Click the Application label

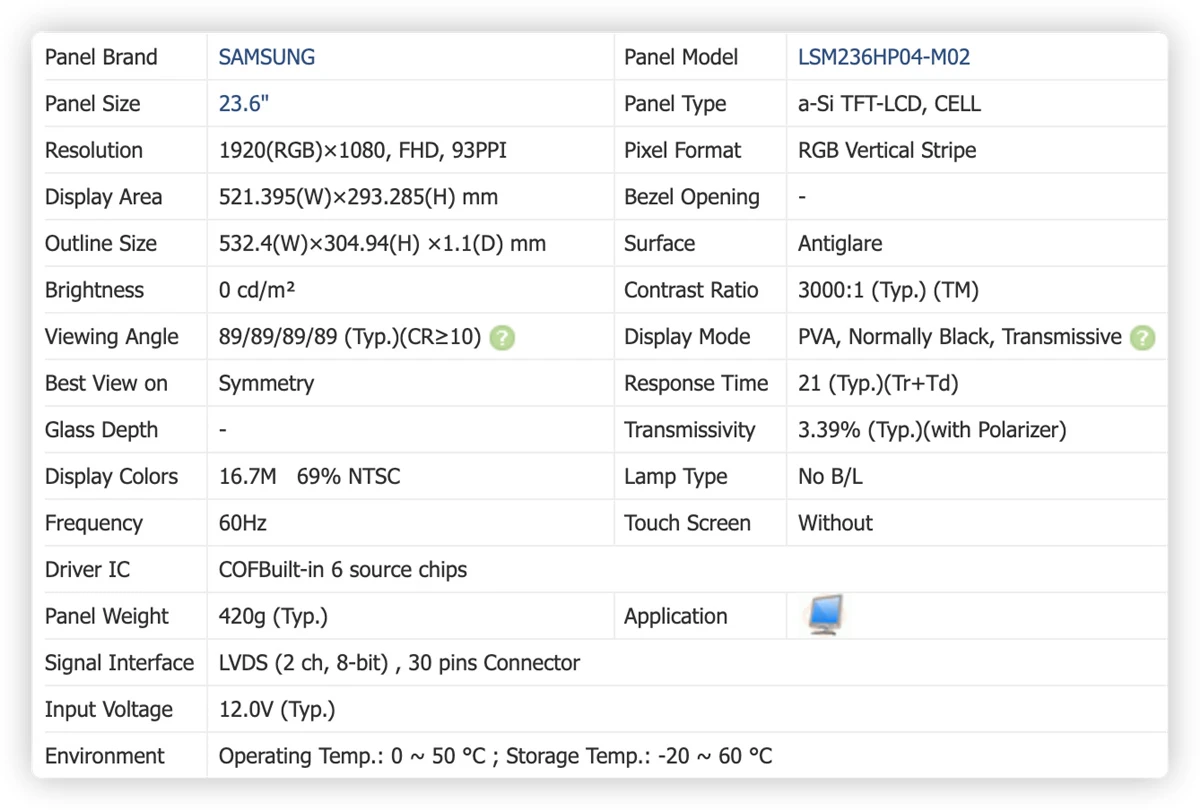676,617
